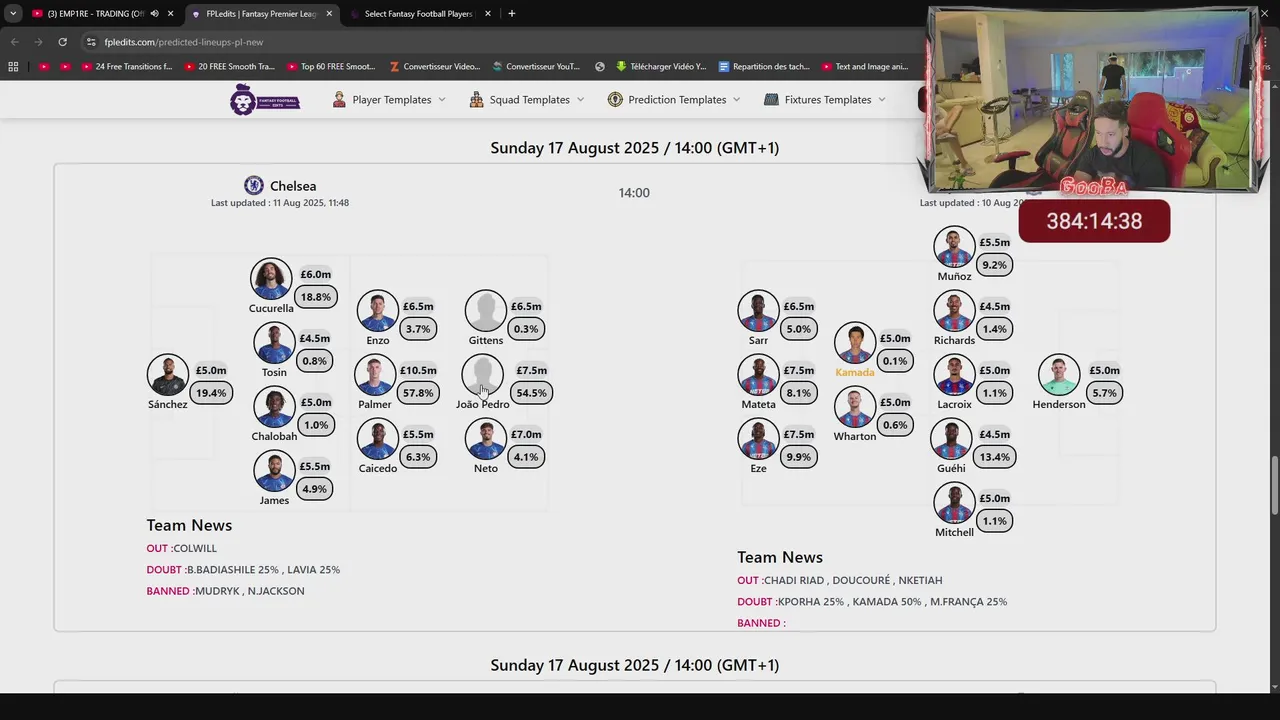Image resolution: width=1280 pixels, height=720 pixels.
Task: Click the Crystal Palace Team News heading
Action: (x=780, y=557)
